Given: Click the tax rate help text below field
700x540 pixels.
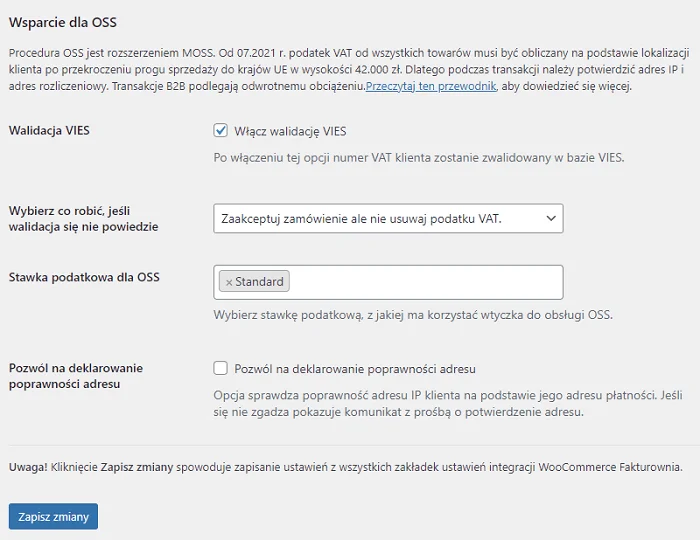Looking at the screenshot, I should point(413,315).
